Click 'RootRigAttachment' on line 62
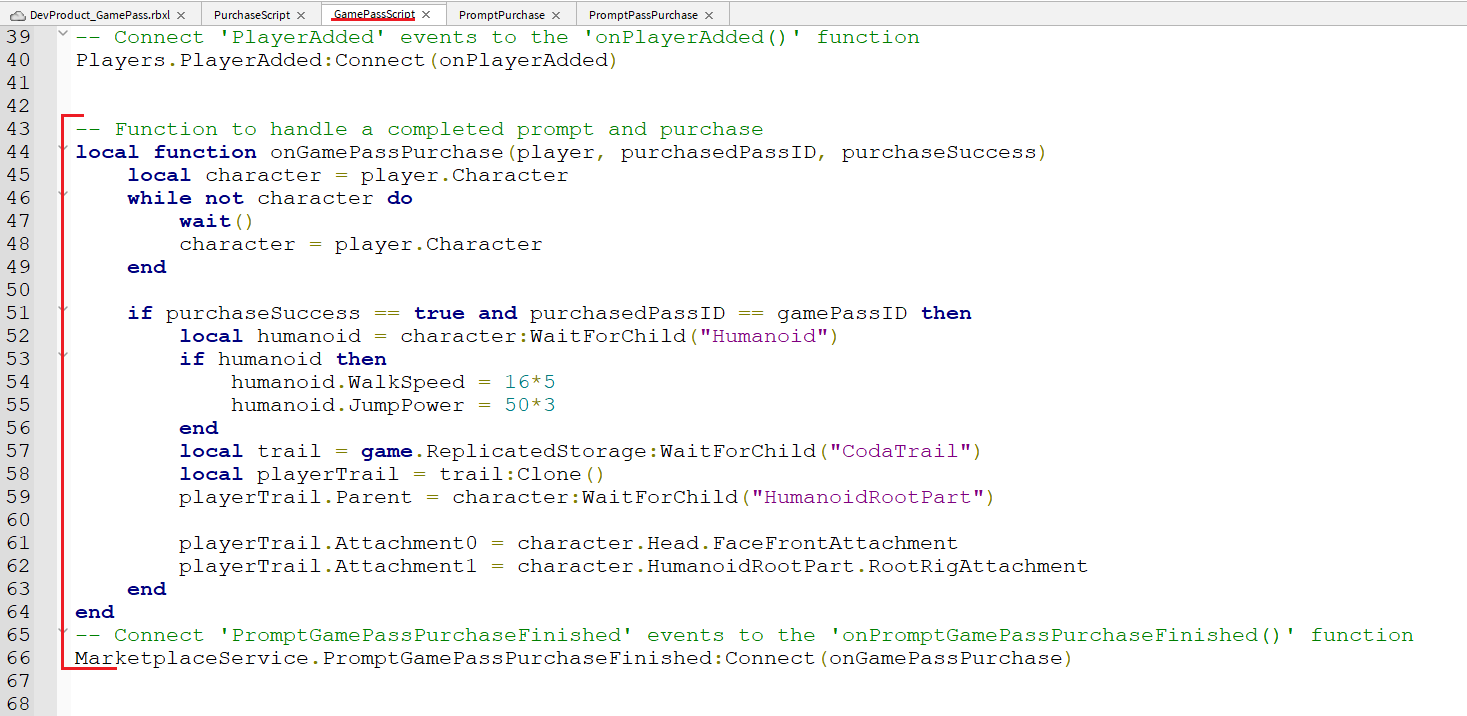This screenshot has height=716, width=1467. 977,566
